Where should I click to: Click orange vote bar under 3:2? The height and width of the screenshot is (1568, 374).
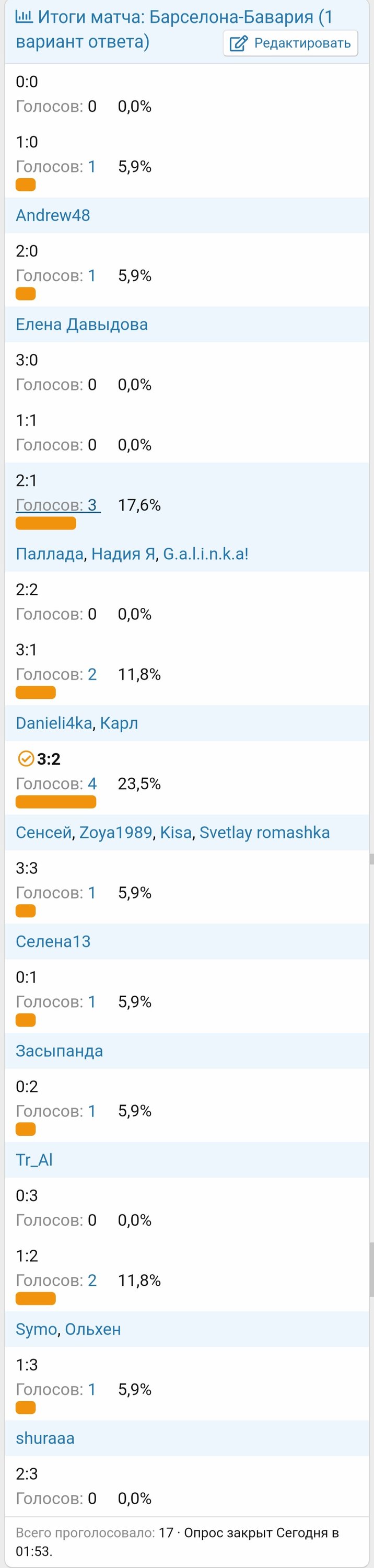56,801
